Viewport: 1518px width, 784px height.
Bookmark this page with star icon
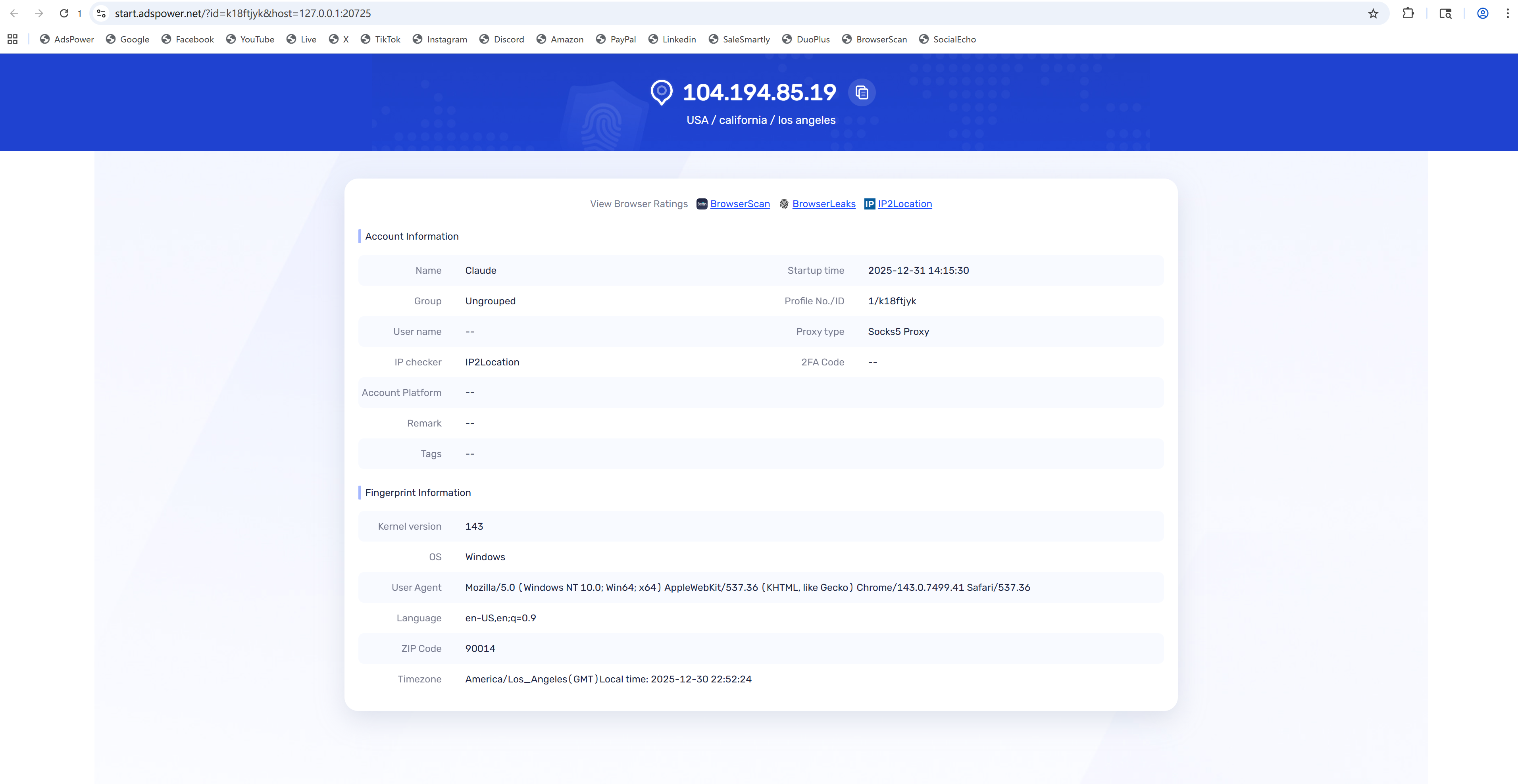(1373, 13)
